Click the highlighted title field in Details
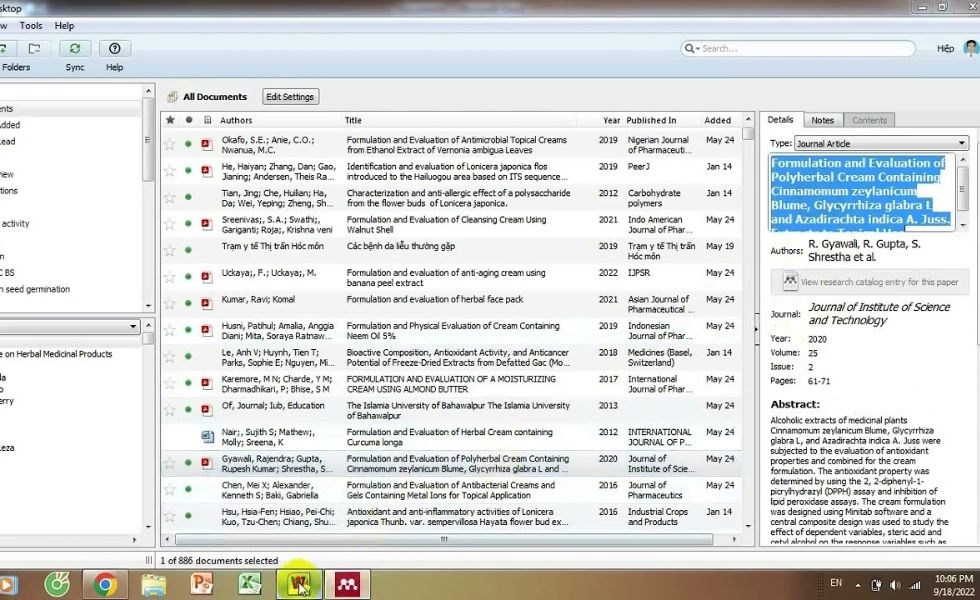The width and height of the screenshot is (980, 600). 862,191
